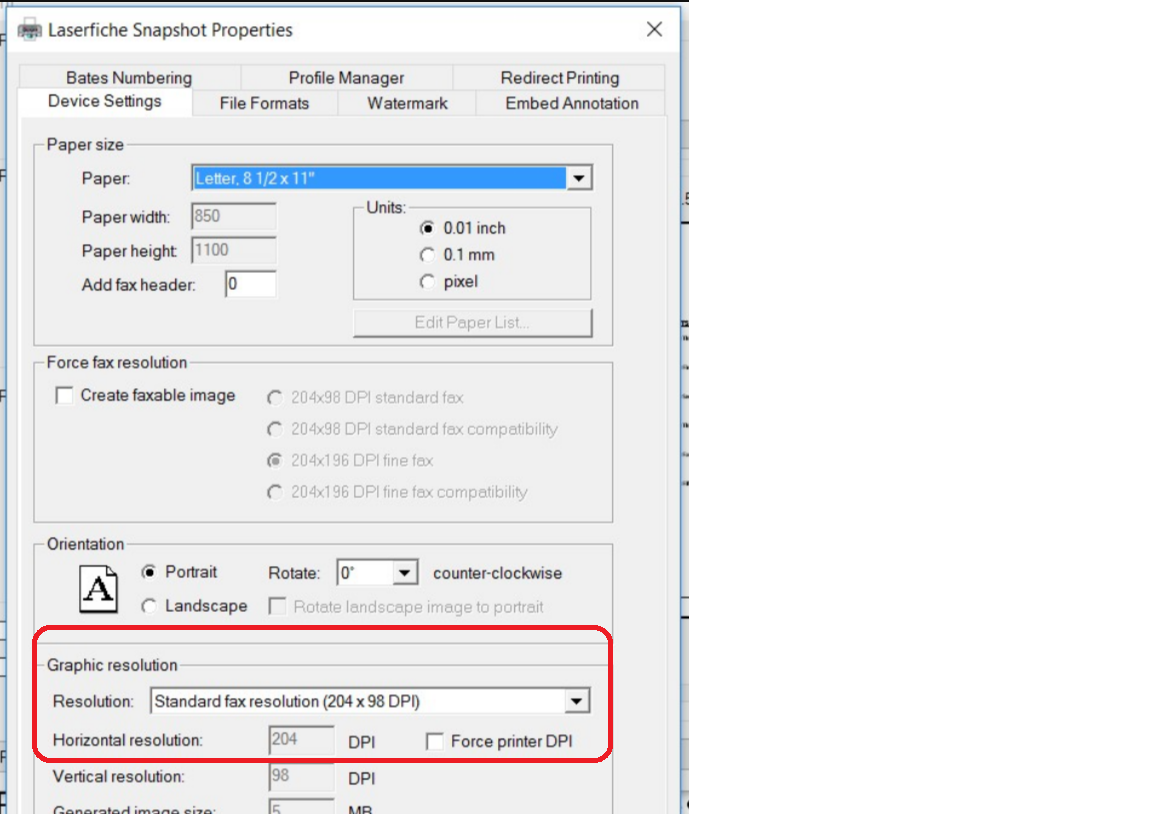Open the Profile Manager tab
Viewport: 1152px width, 814px height.
[x=346, y=77]
